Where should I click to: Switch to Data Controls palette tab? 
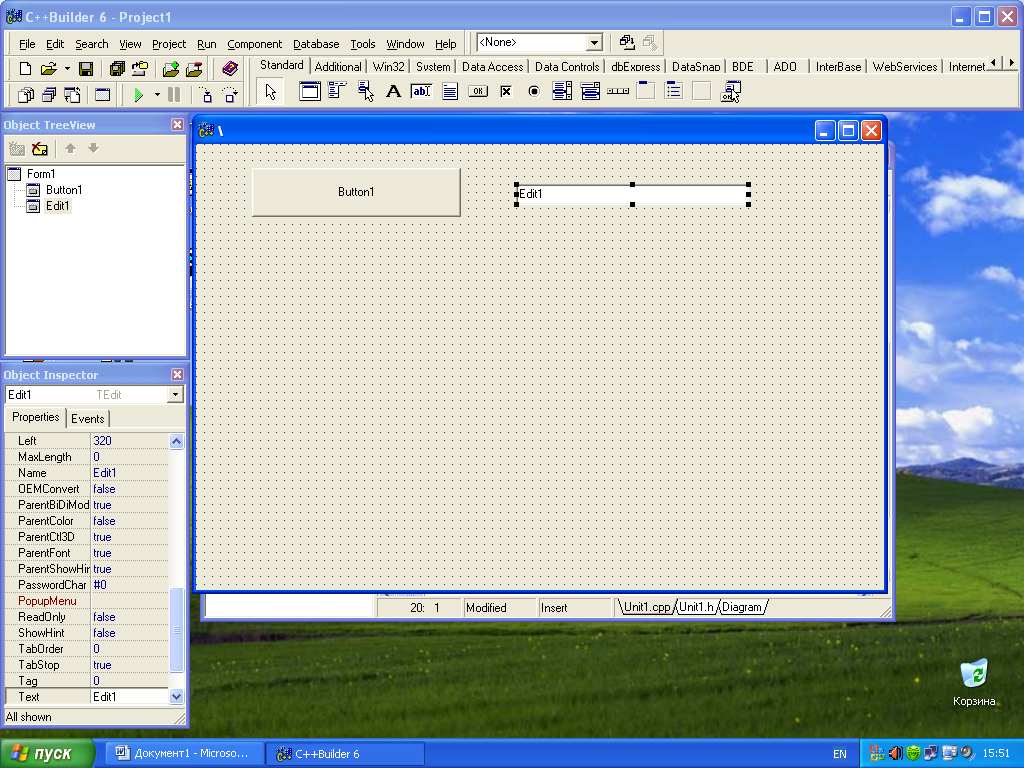coord(567,67)
